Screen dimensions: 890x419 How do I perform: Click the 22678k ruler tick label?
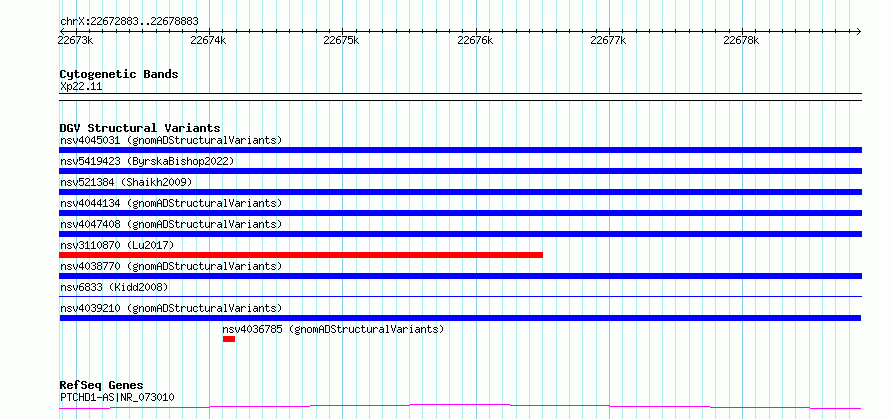tap(741, 40)
